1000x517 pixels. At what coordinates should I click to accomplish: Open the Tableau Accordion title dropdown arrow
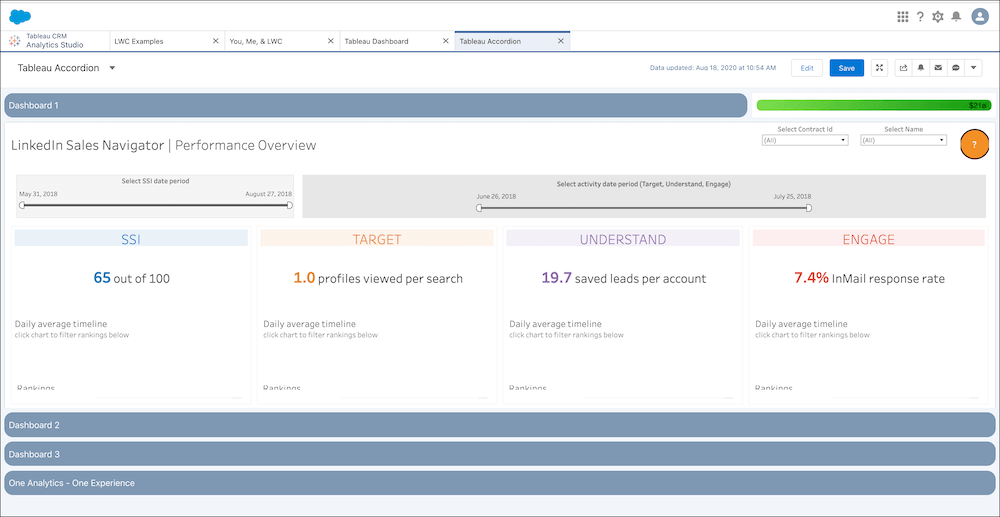tap(112, 68)
